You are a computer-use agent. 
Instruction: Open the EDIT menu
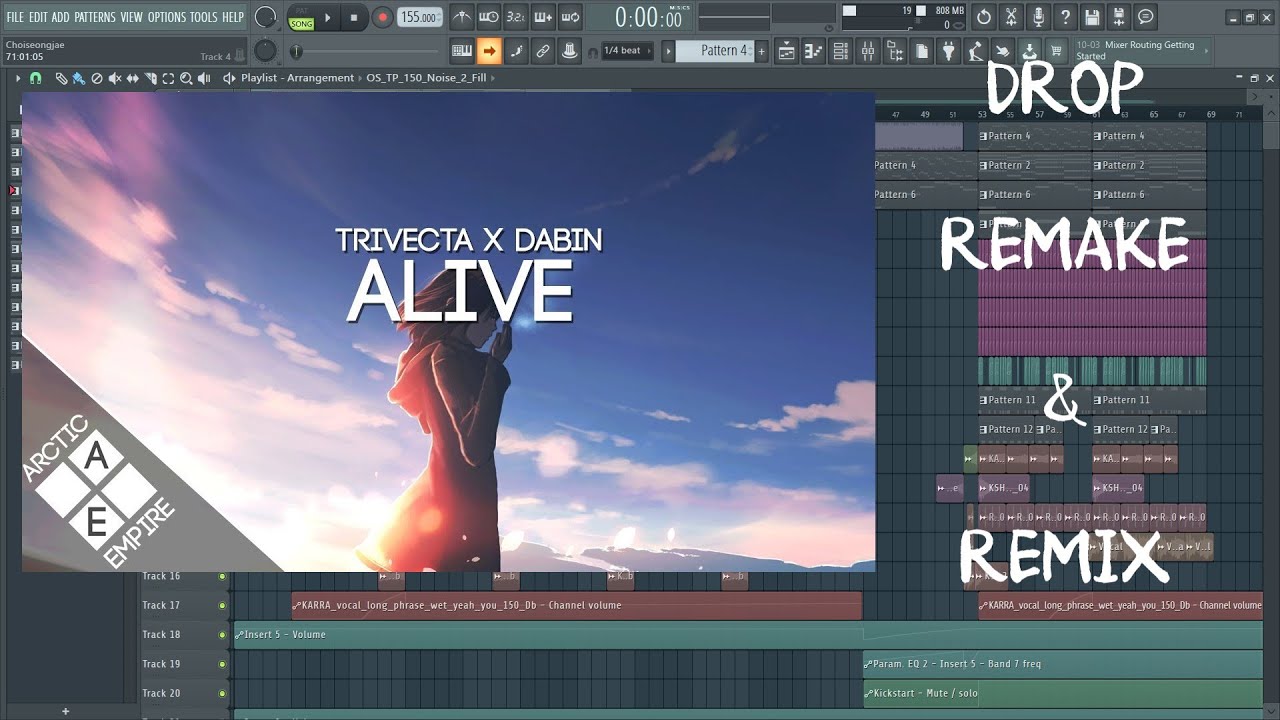click(x=38, y=17)
